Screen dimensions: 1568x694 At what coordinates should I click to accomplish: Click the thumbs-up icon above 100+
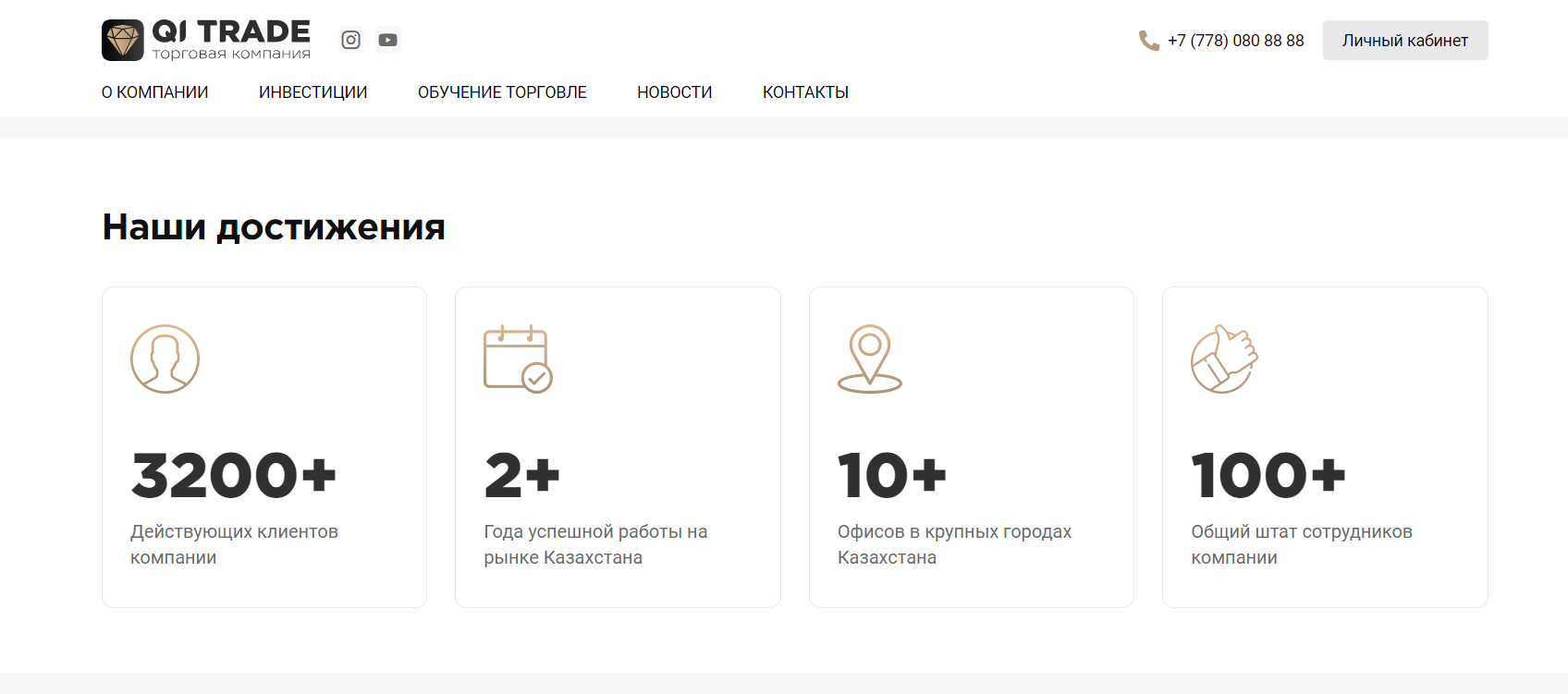point(1225,359)
